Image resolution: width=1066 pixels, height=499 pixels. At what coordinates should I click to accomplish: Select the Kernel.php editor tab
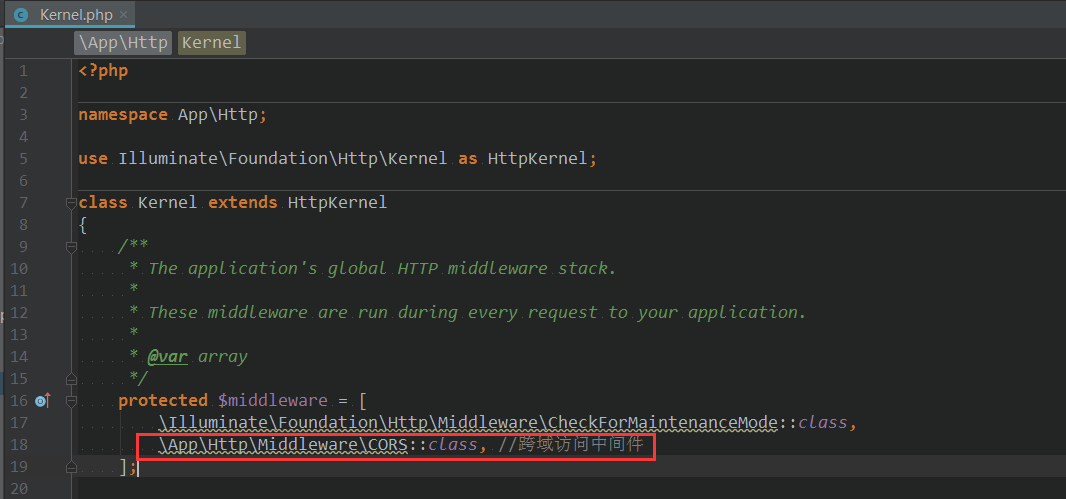[x=70, y=14]
